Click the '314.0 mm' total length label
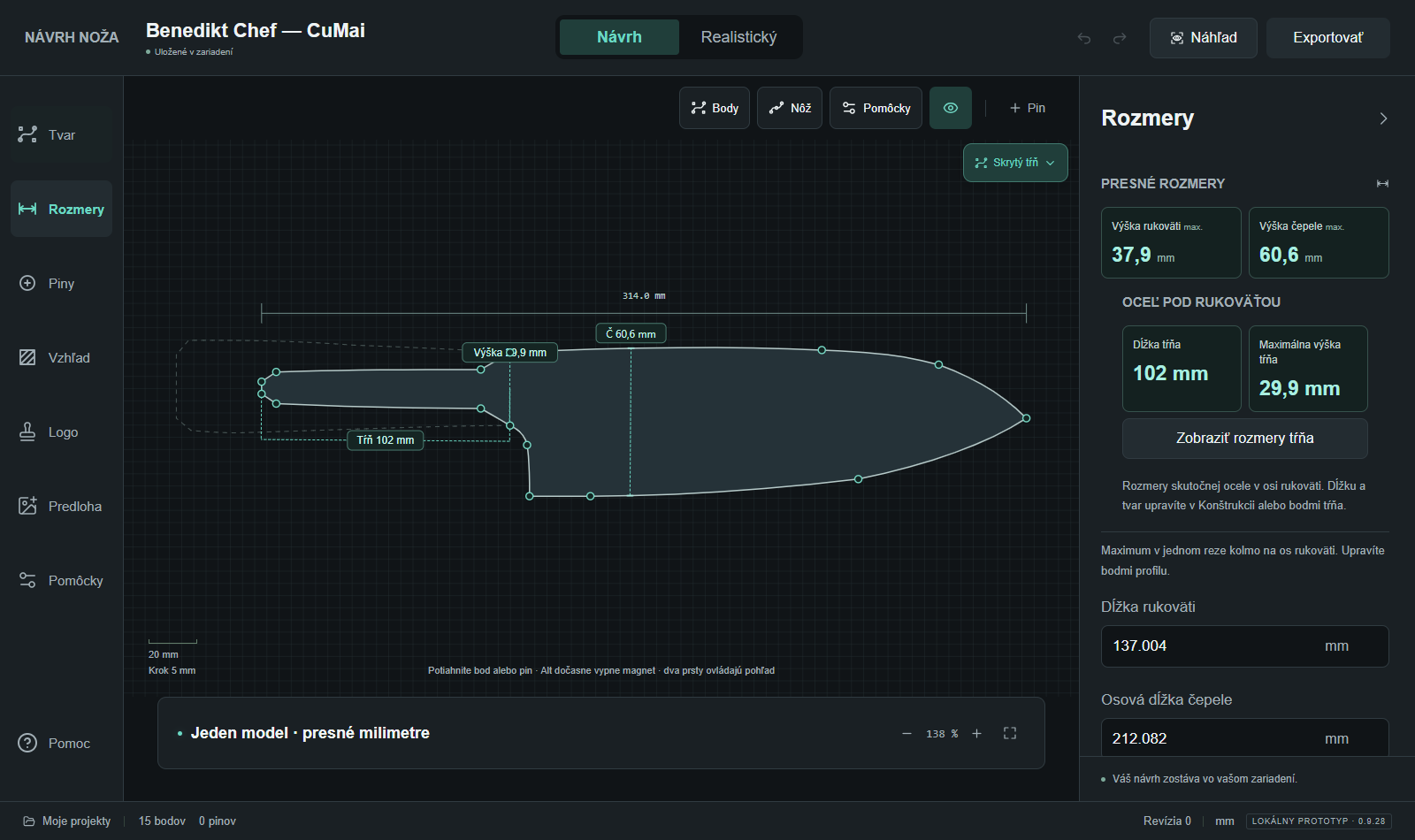 pyautogui.click(x=644, y=296)
